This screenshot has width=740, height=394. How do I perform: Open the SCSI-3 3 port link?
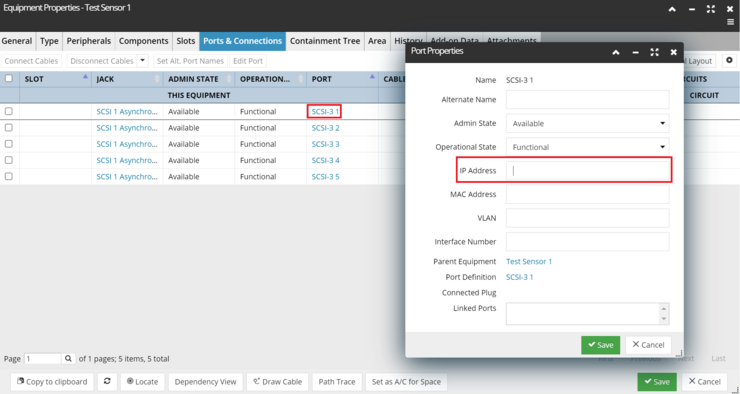point(325,144)
